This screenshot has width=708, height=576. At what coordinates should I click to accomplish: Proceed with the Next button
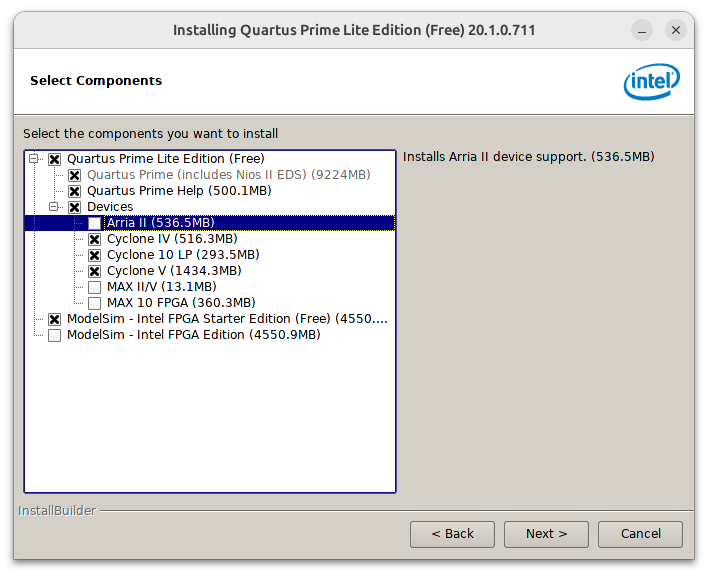[546, 534]
